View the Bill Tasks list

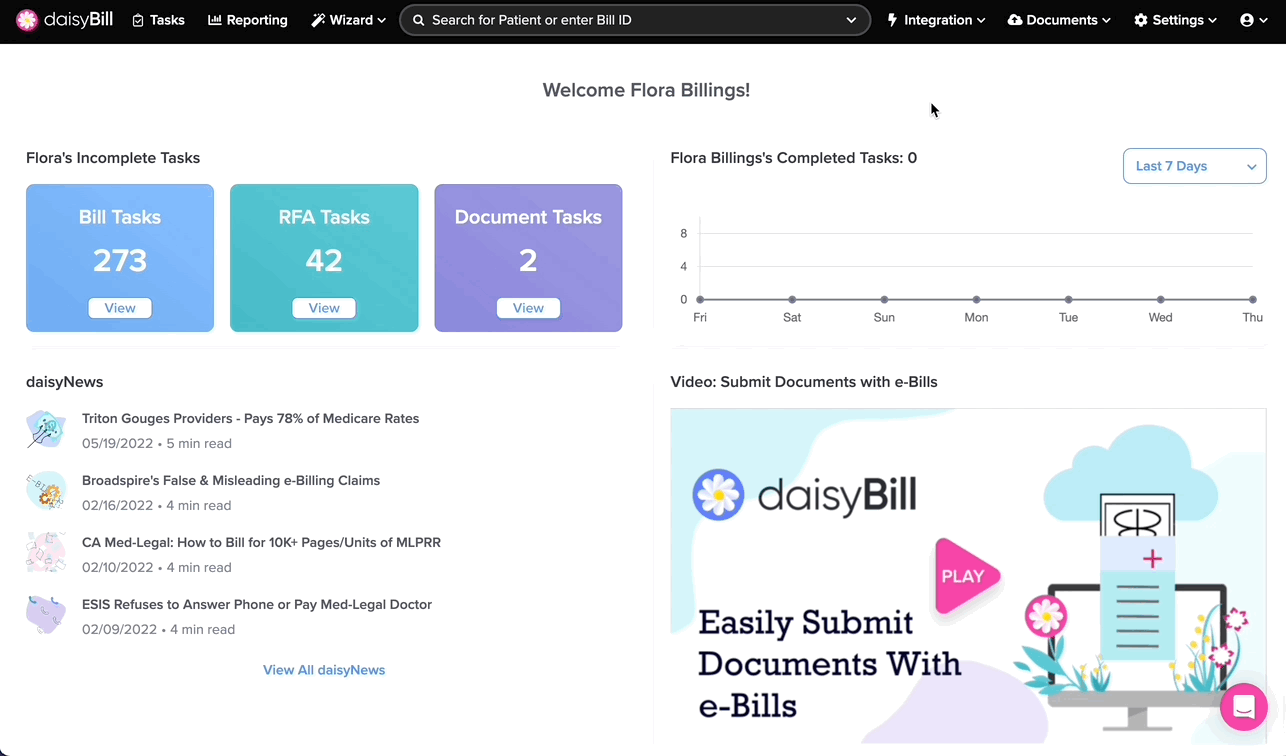[x=120, y=308]
